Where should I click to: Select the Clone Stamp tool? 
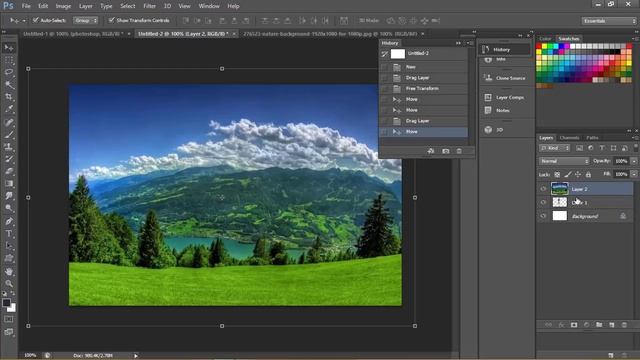click(9, 147)
